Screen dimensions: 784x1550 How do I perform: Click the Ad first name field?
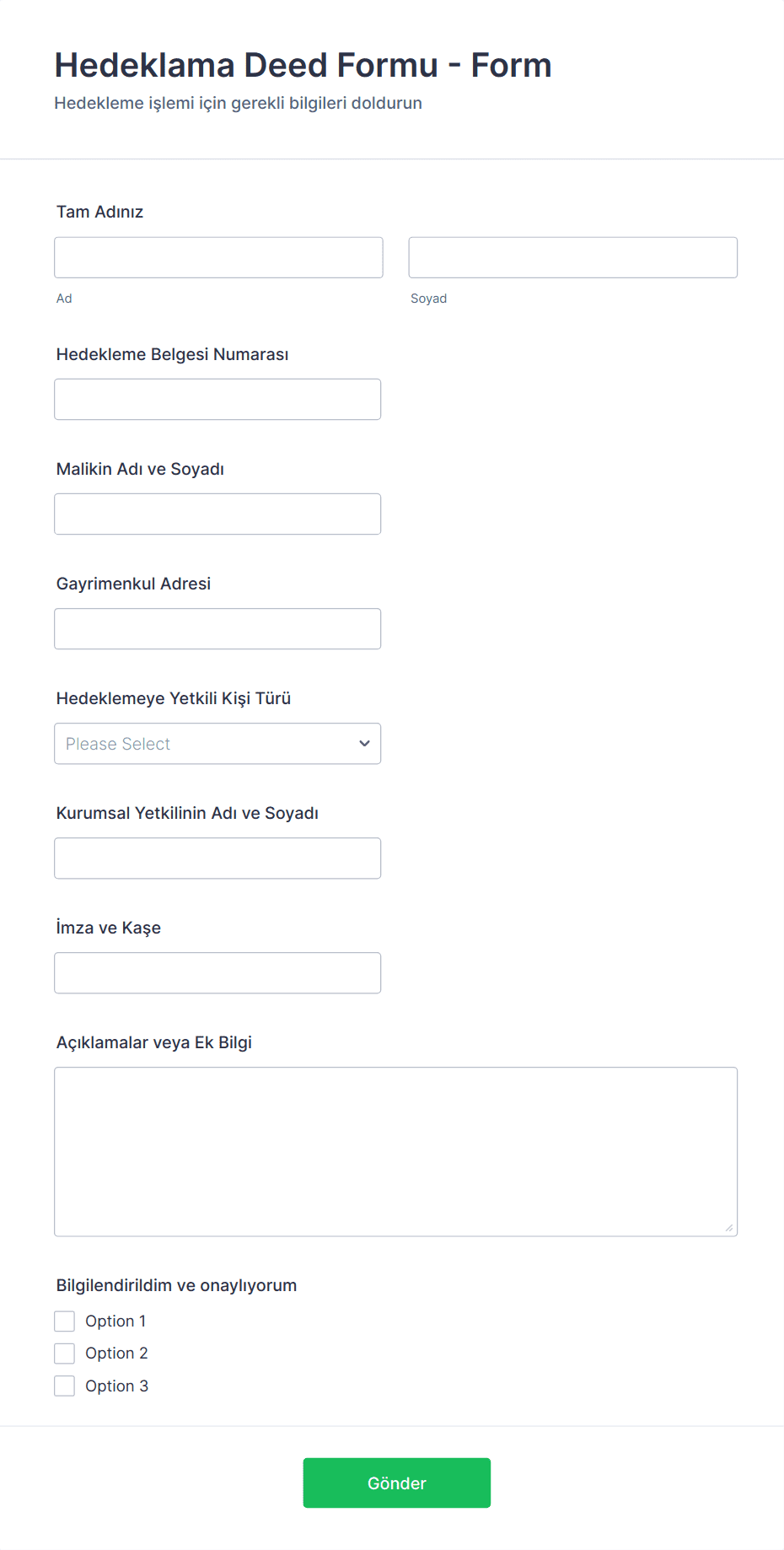[218, 257]
